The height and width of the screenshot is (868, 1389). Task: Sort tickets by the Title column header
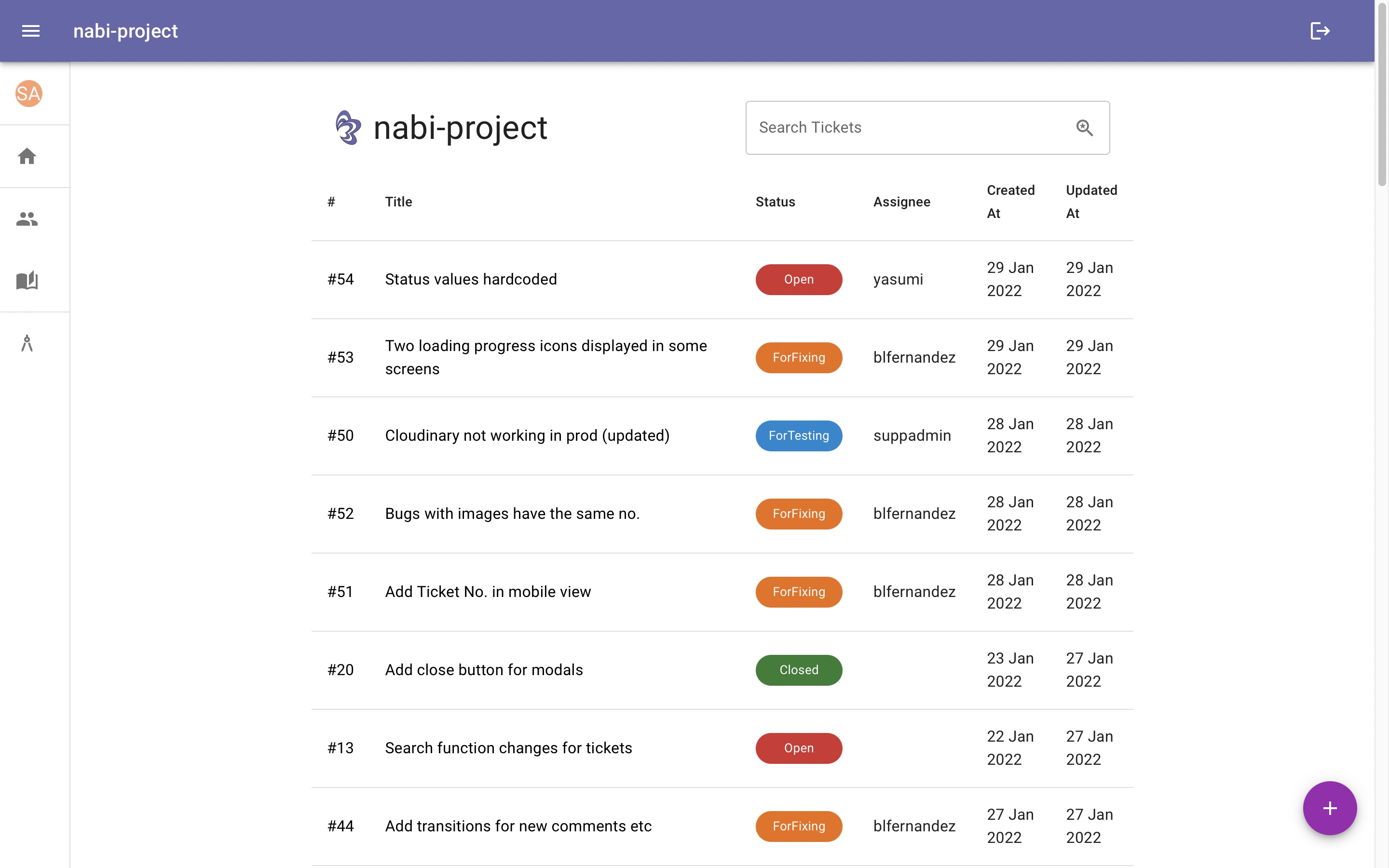pos(398,202)
